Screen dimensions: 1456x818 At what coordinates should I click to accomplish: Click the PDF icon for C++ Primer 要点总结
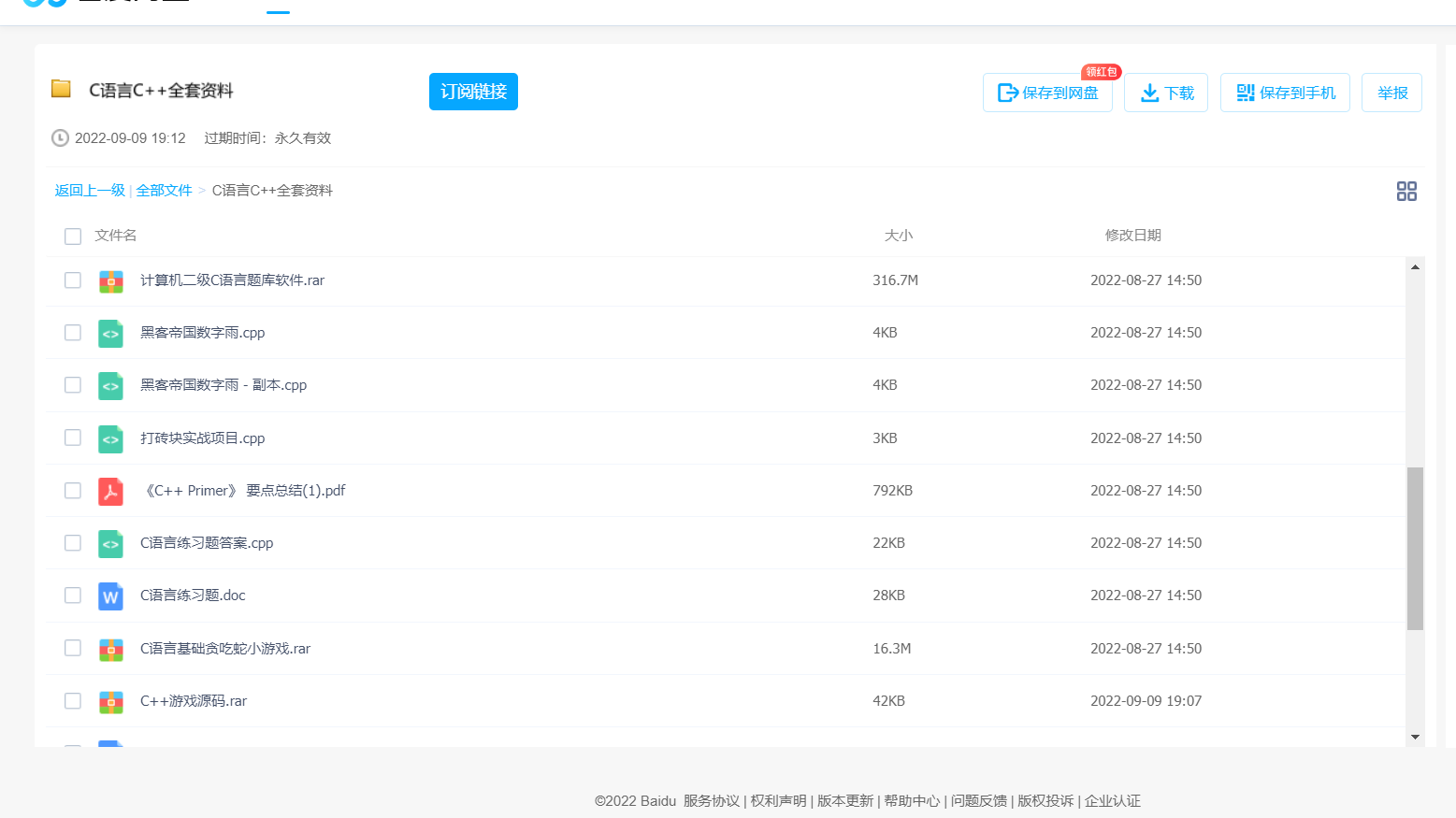click(111, 491)
